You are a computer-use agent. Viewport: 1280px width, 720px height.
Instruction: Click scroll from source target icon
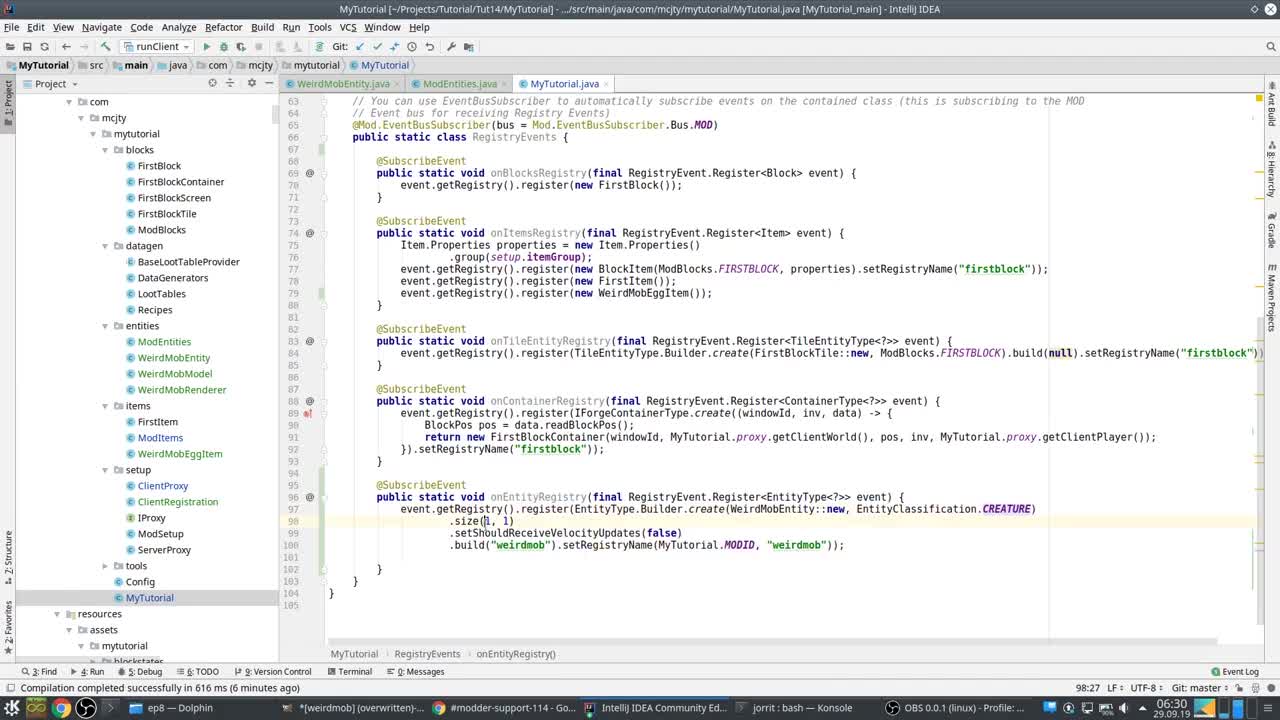tap(212, 83)
